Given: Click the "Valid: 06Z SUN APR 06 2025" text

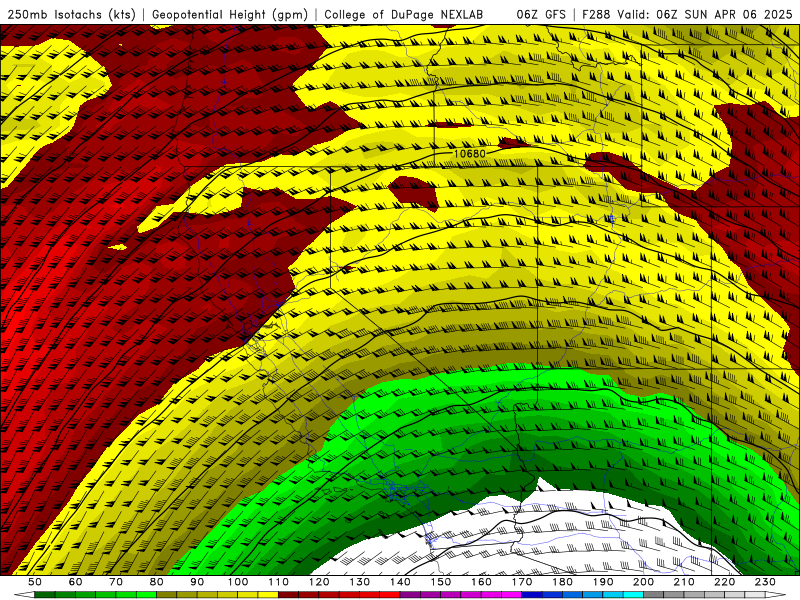Looking at the screenshot, I should click(705, 15).
